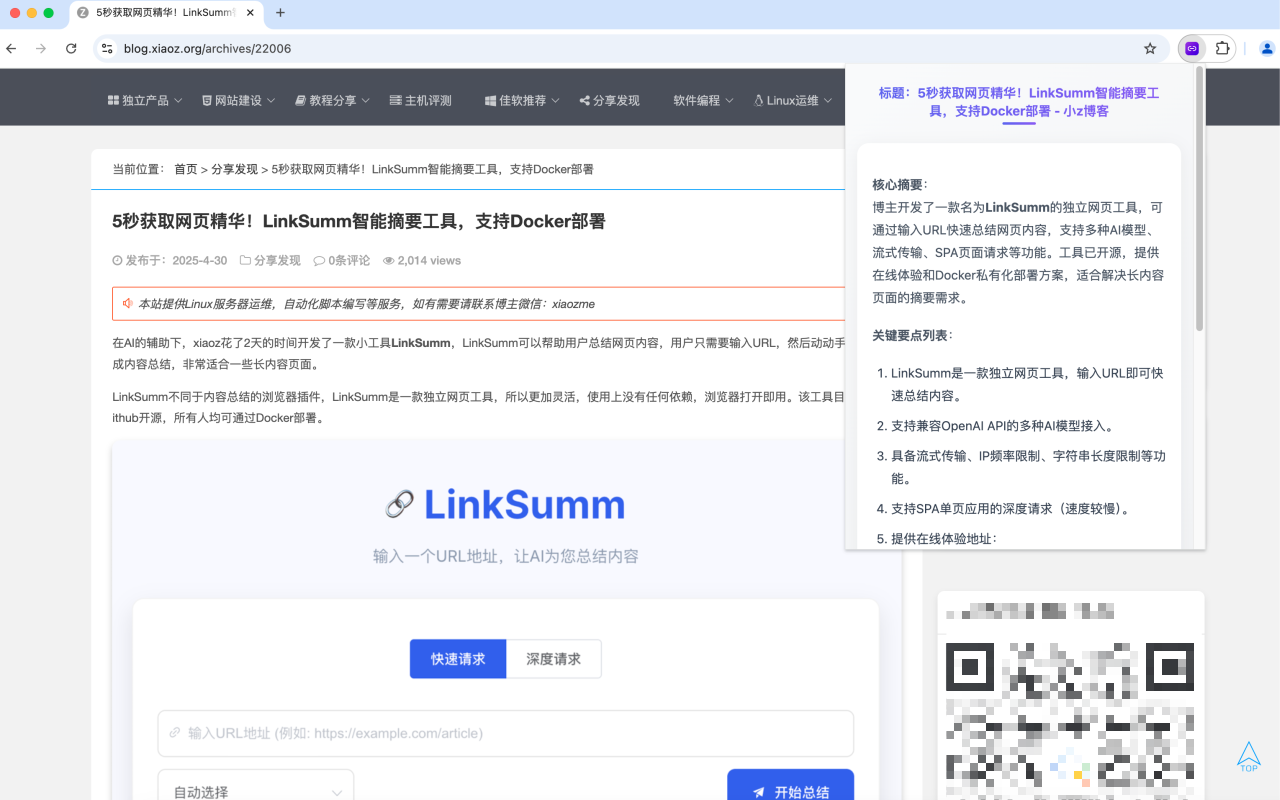The width and height of the screenshot is (1280, 800).
Task: Select the 深度请求 mode
Action: pos(554,659)
